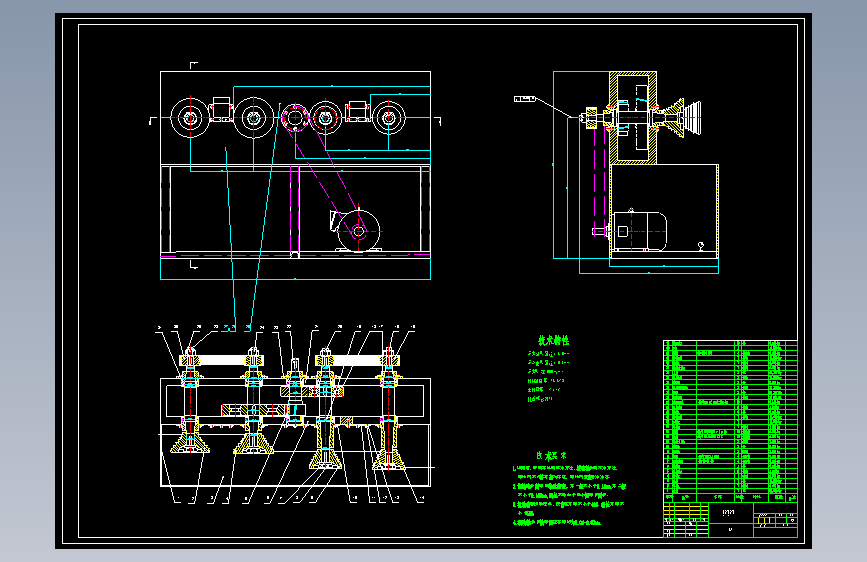Click the leader label box left of side view
The width and height of the screenshot is (867, 562).
[x=525, y=99]
